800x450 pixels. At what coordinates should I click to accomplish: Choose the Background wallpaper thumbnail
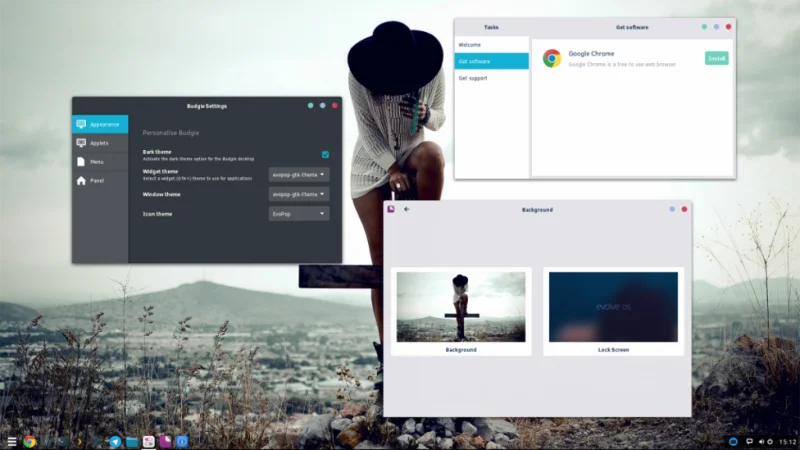[461, 307]
